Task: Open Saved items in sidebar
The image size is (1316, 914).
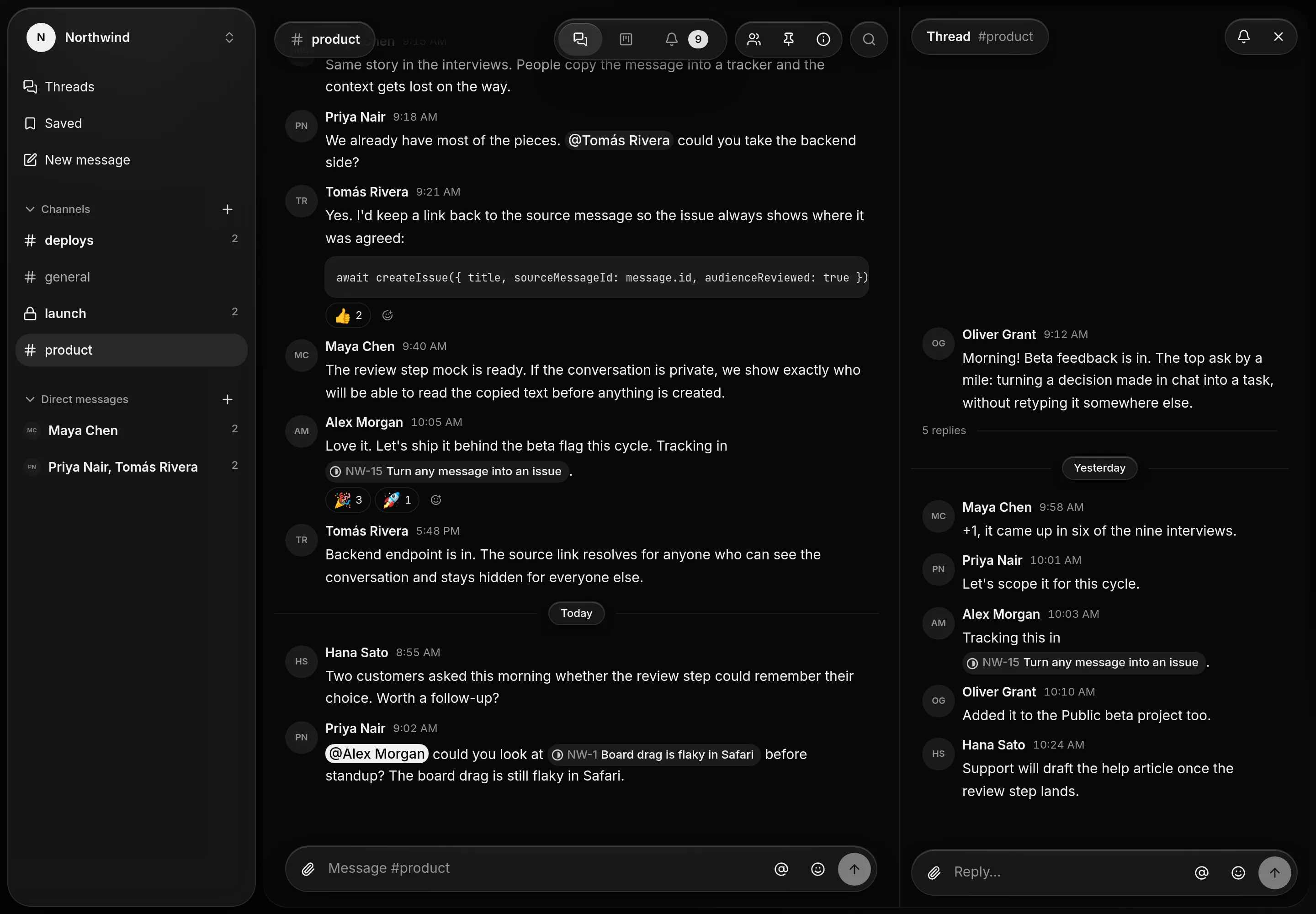Action: point(131,123)
